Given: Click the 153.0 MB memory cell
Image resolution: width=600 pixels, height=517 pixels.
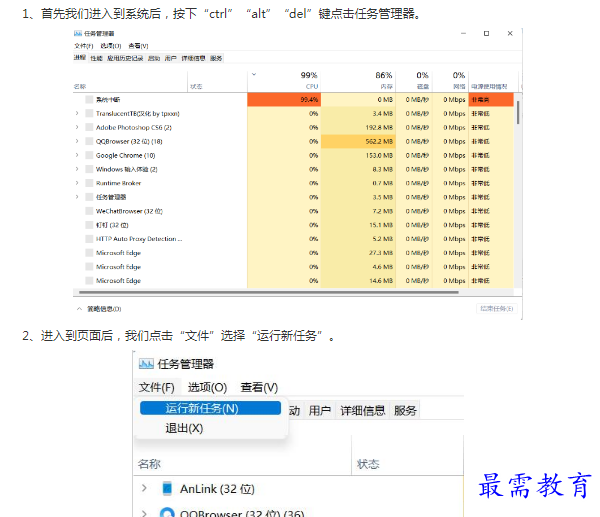Looking at the screenshot, I should pos(358,155).
